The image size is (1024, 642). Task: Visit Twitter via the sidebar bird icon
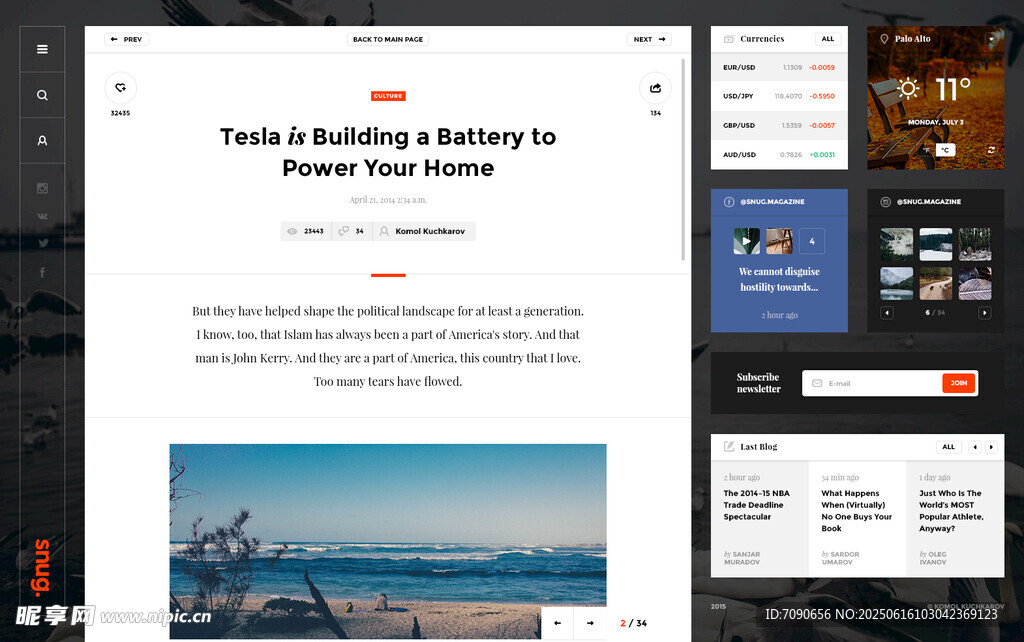pos(43,243)
